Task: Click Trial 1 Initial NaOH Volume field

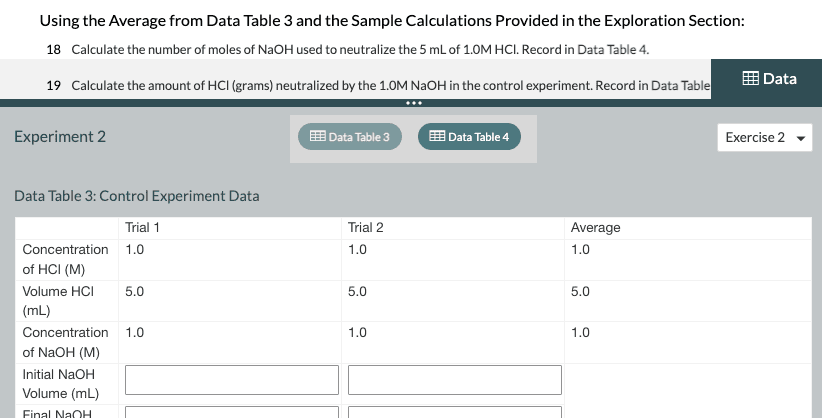Action: pos(232,380)
